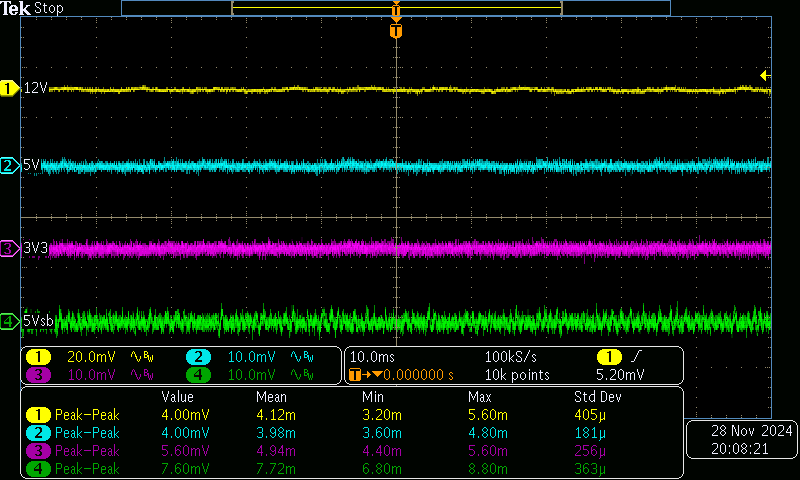Click channel 3 badge in Peak-Peak measurement row
The width and height of the screenshot is (800, 480).
coord(38,450)
